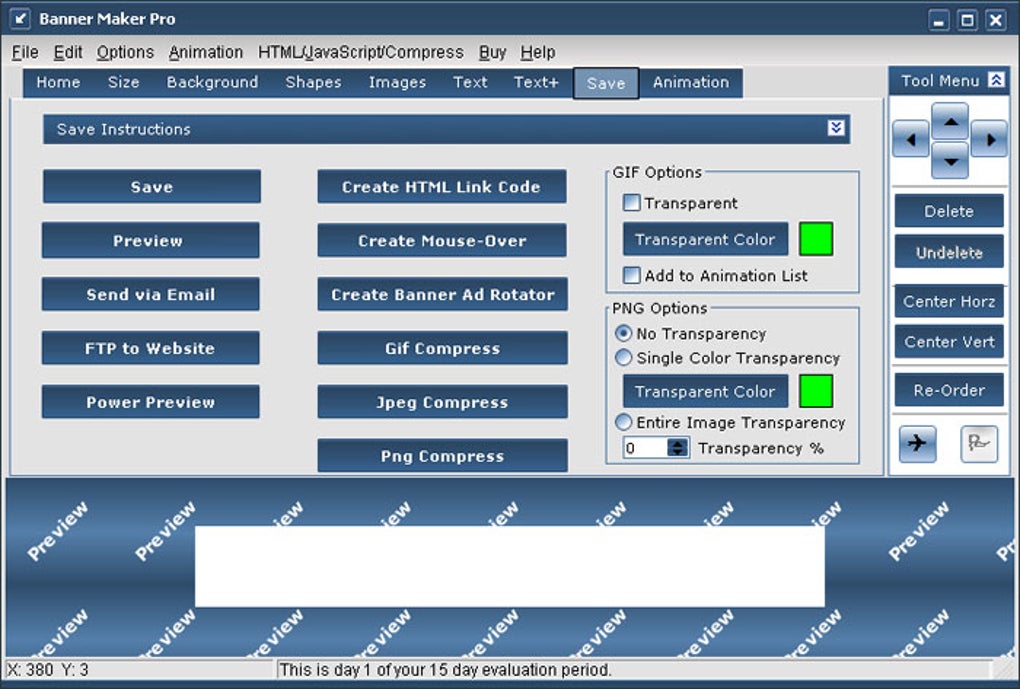Click Create Mouse-Over
This screenshot has height=689, width=1020.
tap(442, 241)
